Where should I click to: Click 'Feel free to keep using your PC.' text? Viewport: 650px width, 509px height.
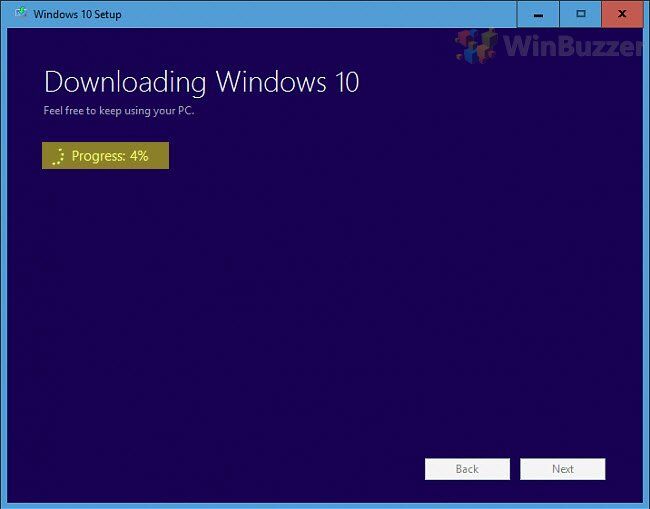click(119, 111)
